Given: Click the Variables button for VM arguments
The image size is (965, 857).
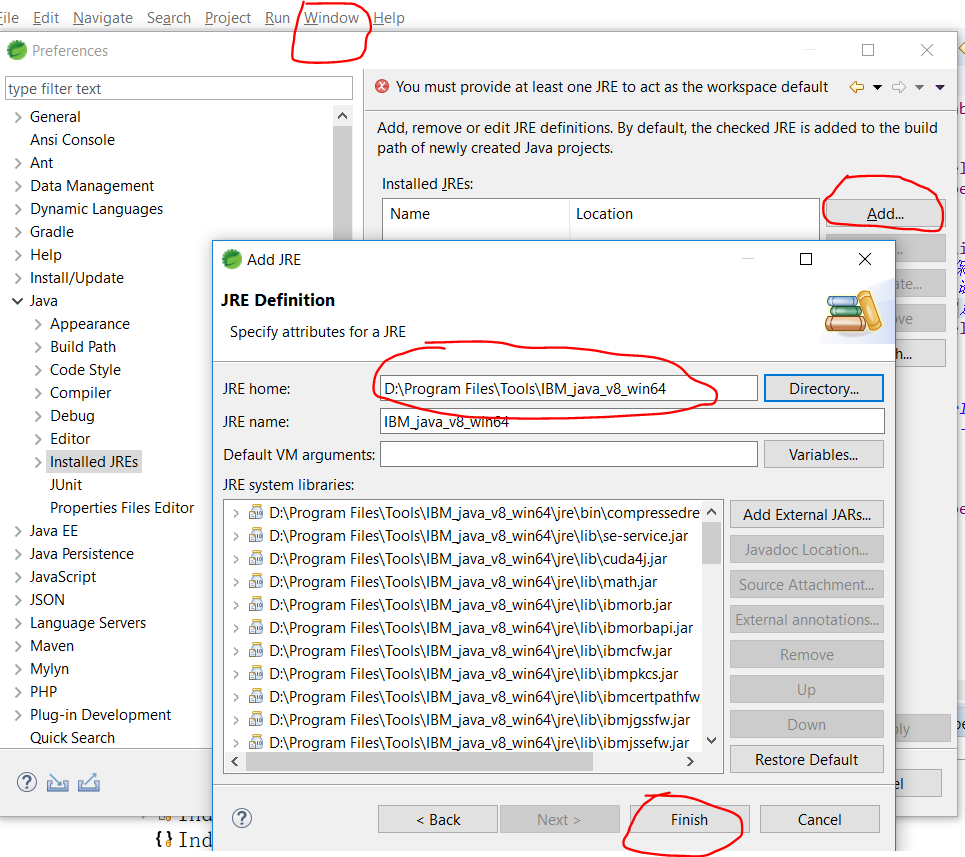Looking at the screenshot, I should coord(823,454).
